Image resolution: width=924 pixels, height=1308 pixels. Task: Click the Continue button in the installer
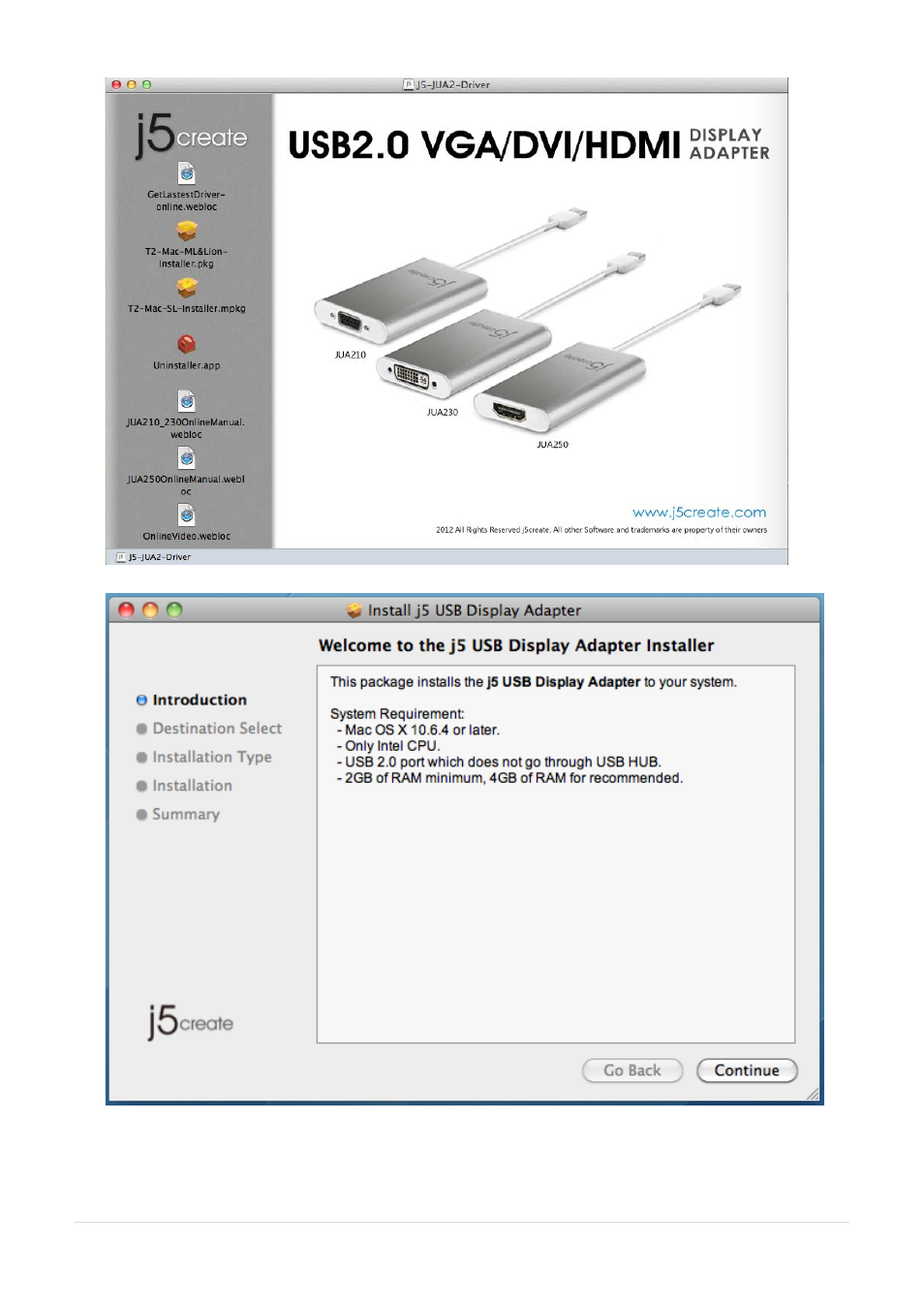(747, 1071)
